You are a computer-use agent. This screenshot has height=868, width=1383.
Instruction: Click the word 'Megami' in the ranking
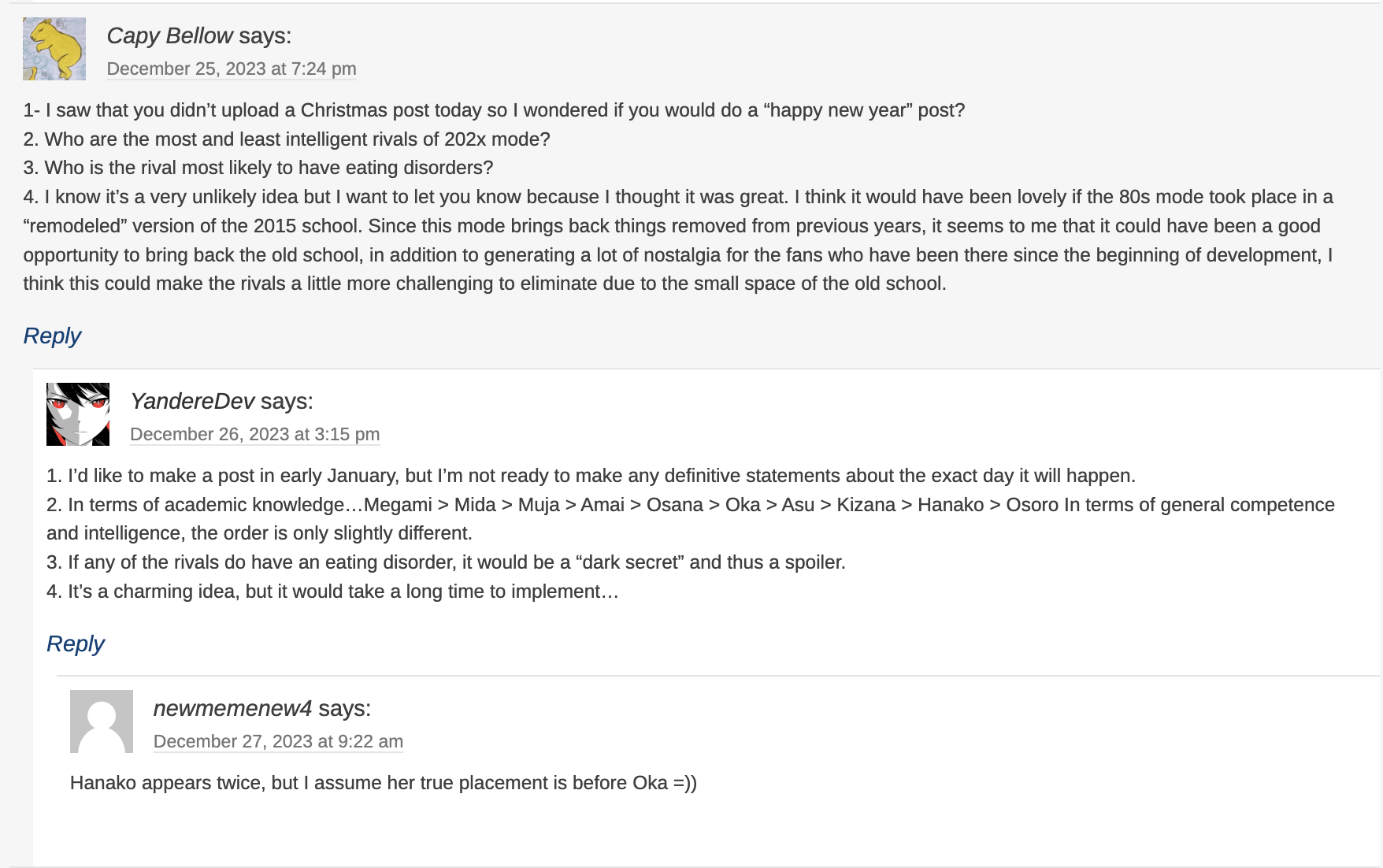pyautogui.click(x=398, y=505)
